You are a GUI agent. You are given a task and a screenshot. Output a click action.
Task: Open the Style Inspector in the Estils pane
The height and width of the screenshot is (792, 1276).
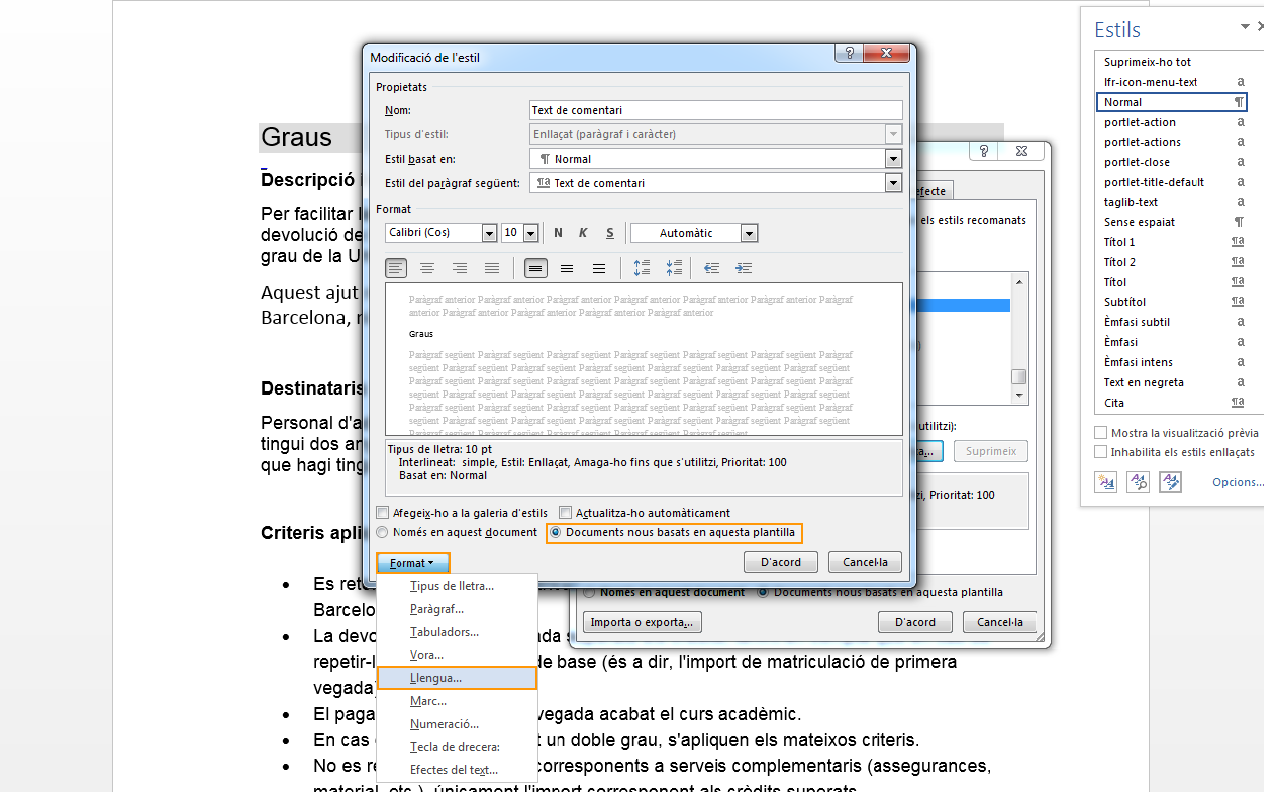(1138, 482)
